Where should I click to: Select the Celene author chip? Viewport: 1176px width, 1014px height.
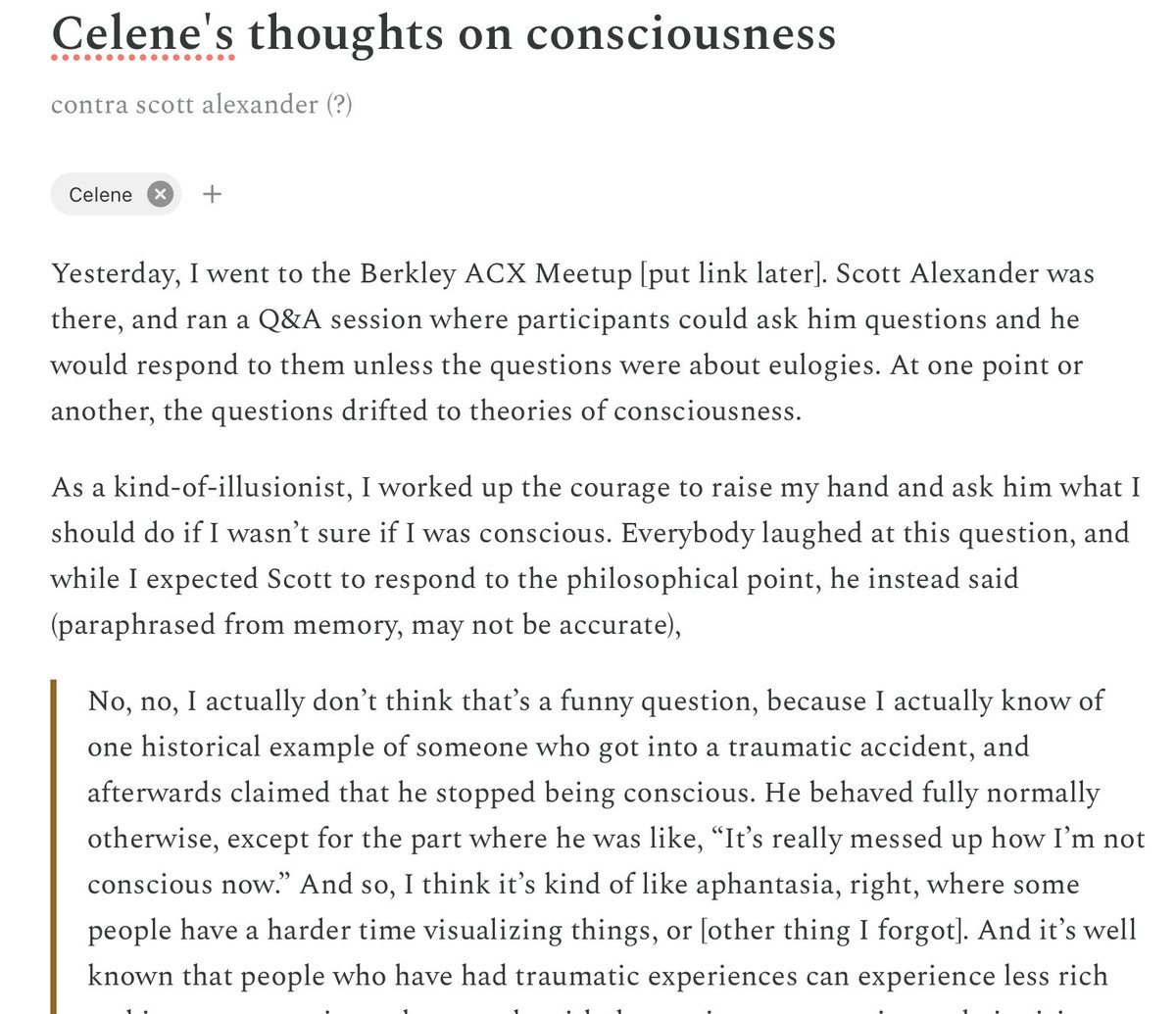pyautogui.click(x=100, y=194)
